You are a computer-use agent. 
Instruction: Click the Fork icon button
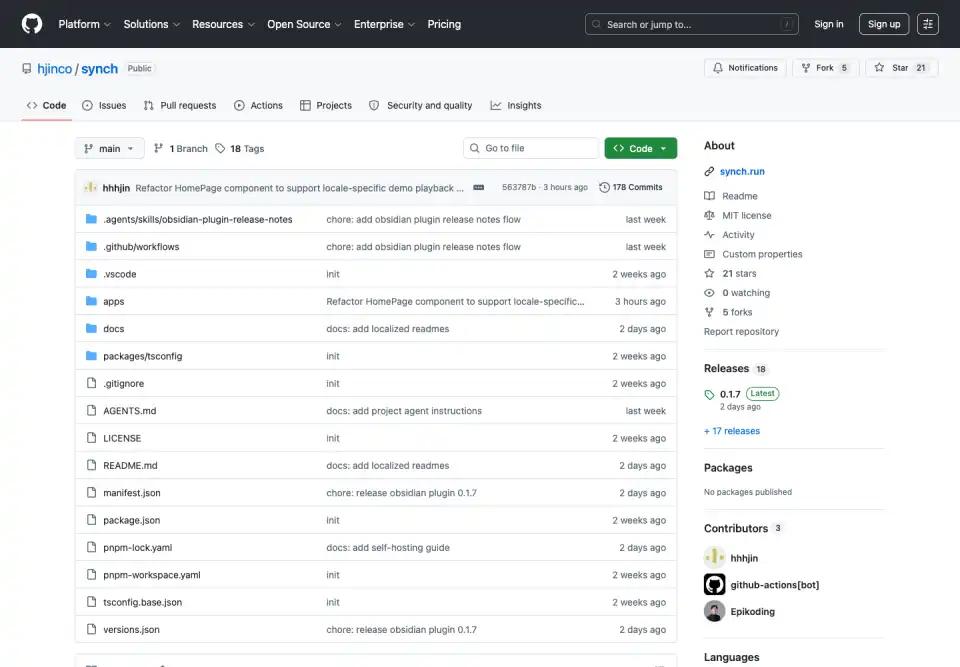coord(806,68)
